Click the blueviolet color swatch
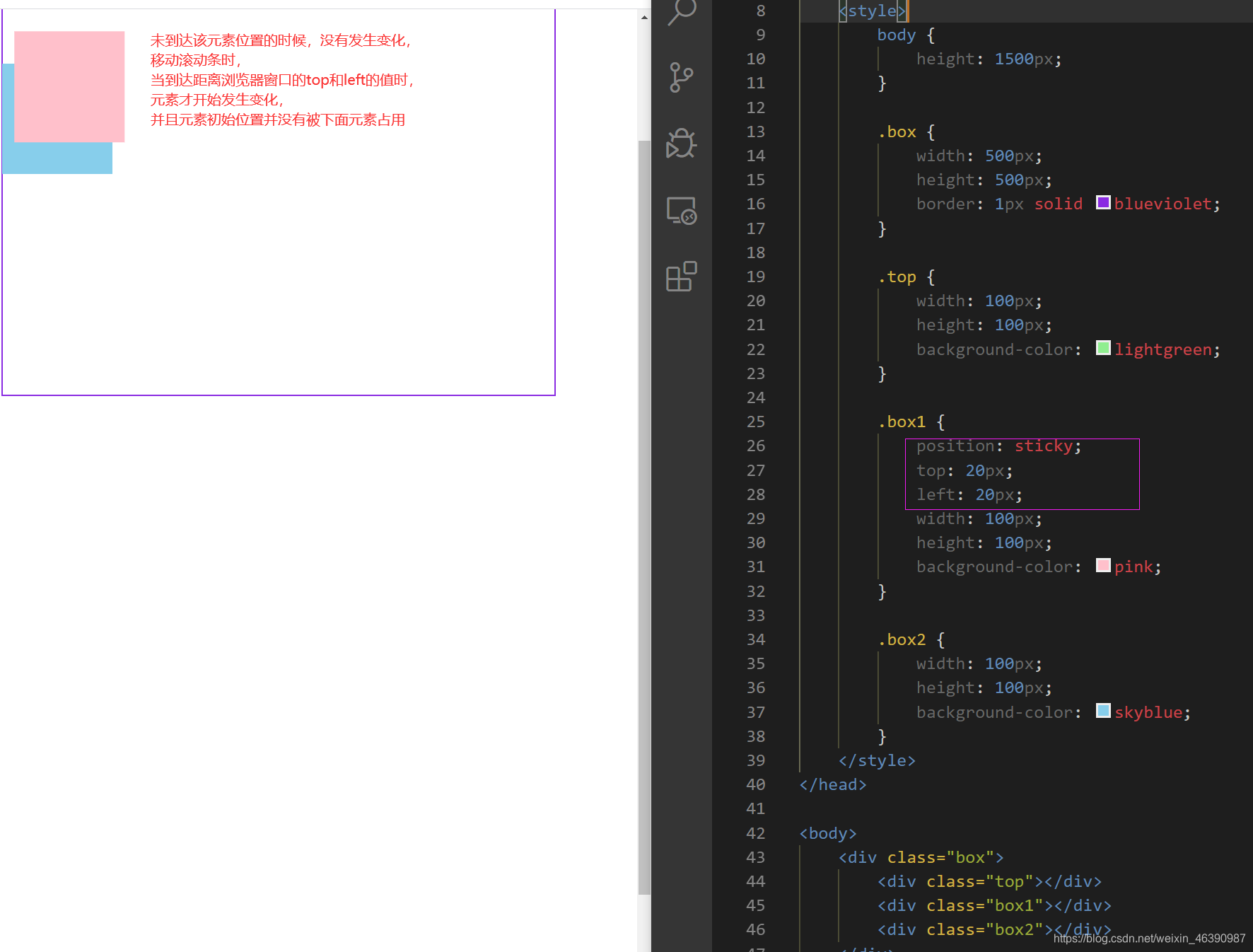The height and width of the screenshot is (952, 1253). coord(1103,203)
